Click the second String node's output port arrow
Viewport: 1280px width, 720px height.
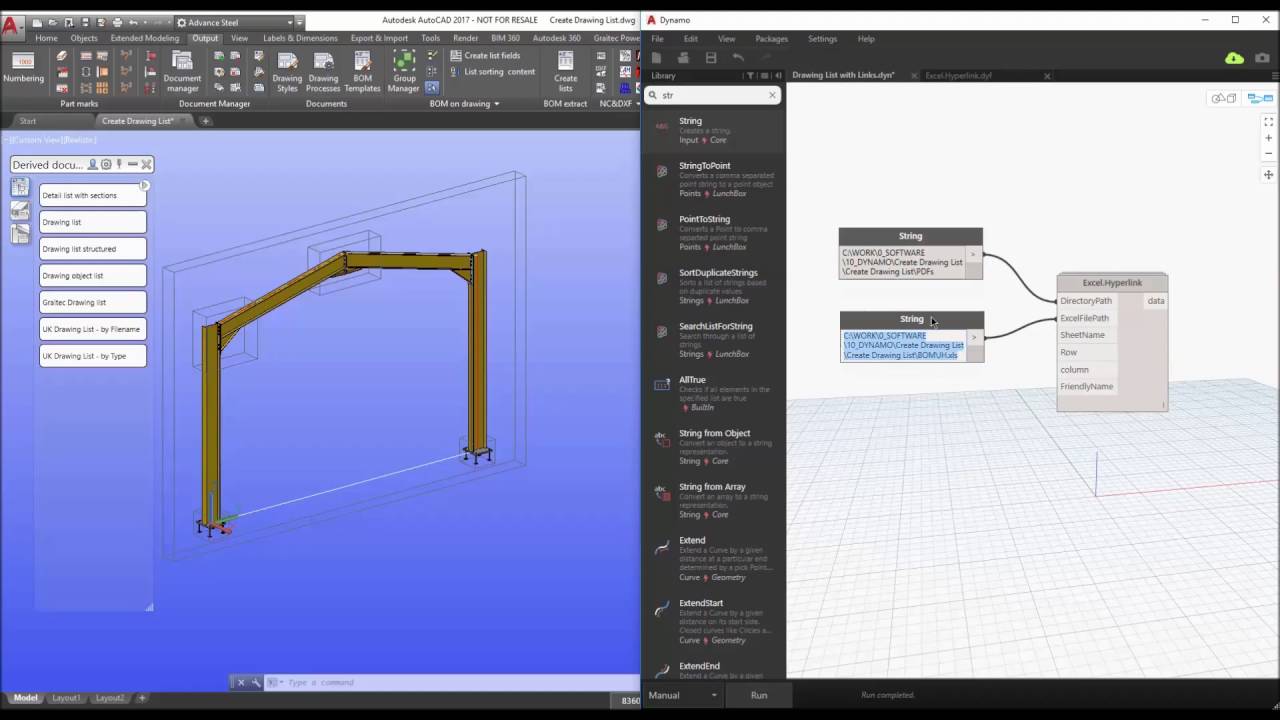coord(974,337)
